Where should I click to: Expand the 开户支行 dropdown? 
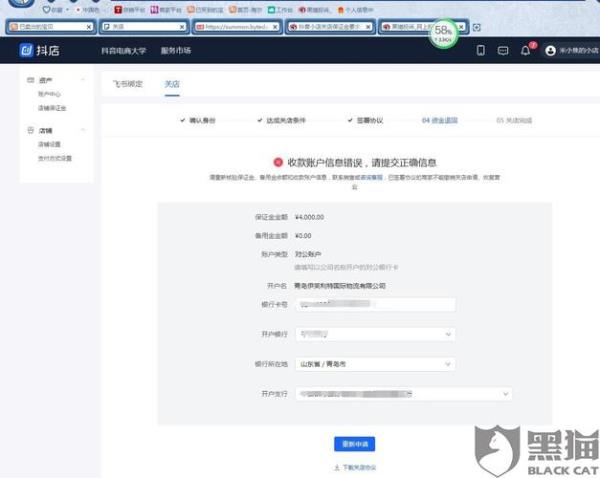(405, 394)
